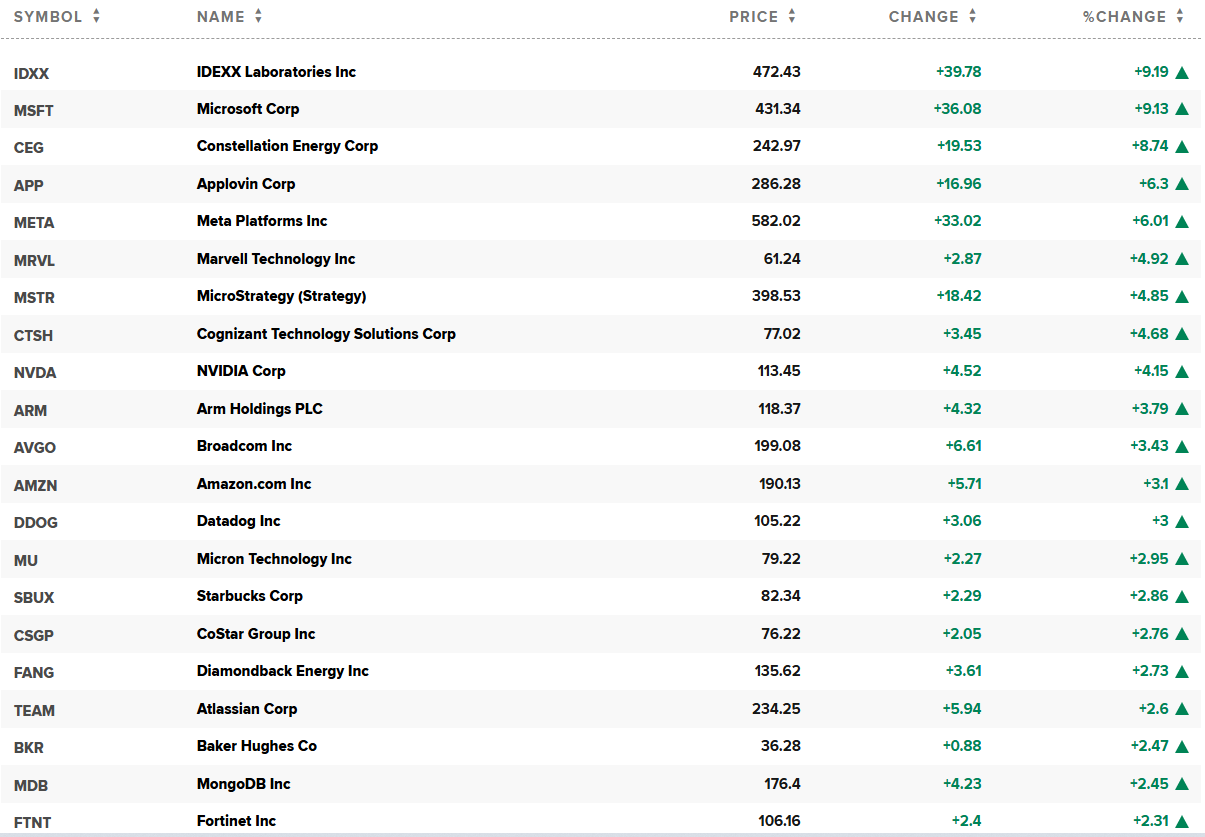
Task: Click the Microsoft Corp company name
Action: (248, 109)
